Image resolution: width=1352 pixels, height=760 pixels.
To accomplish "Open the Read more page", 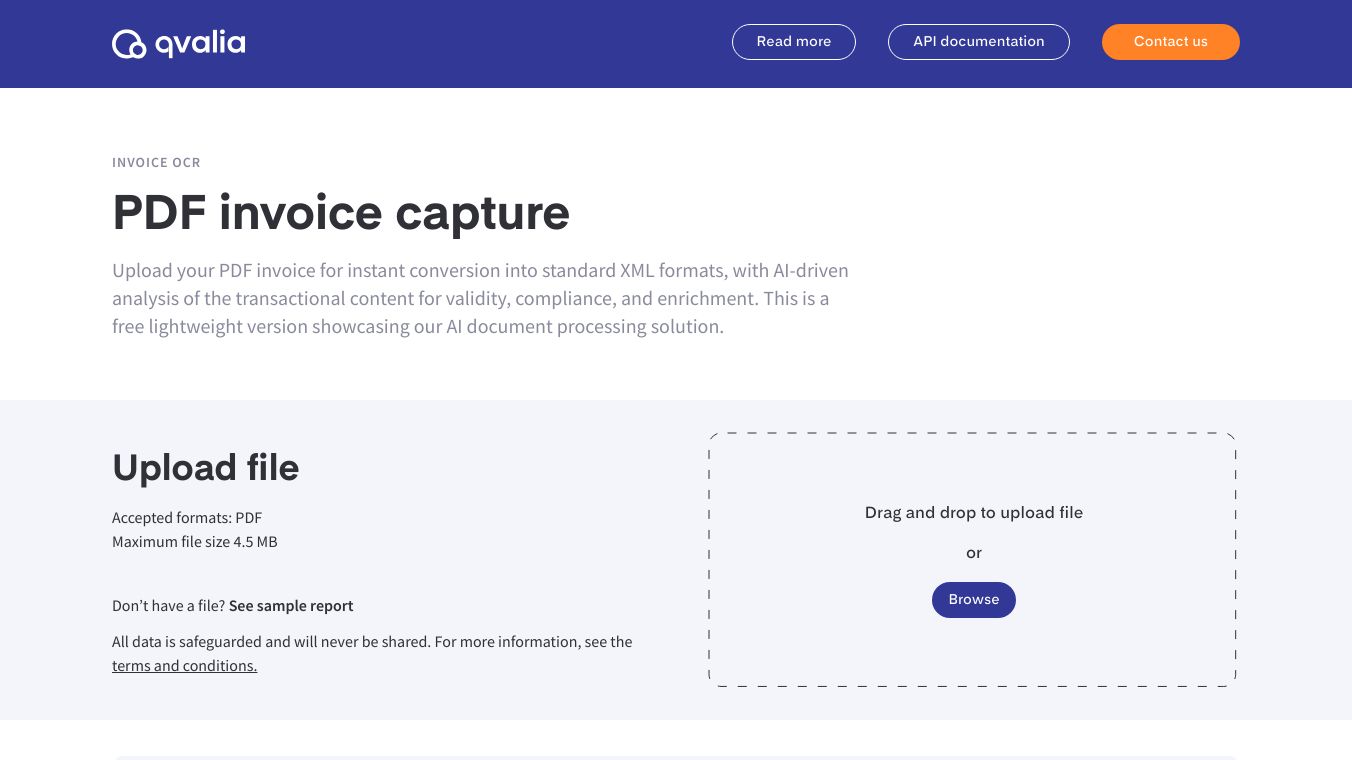I will coord(793,42).
